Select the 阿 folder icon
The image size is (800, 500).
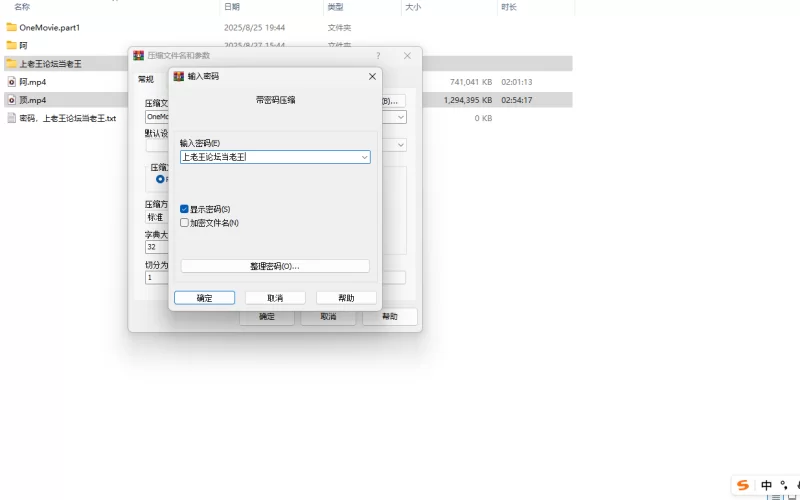click(11, 45)
